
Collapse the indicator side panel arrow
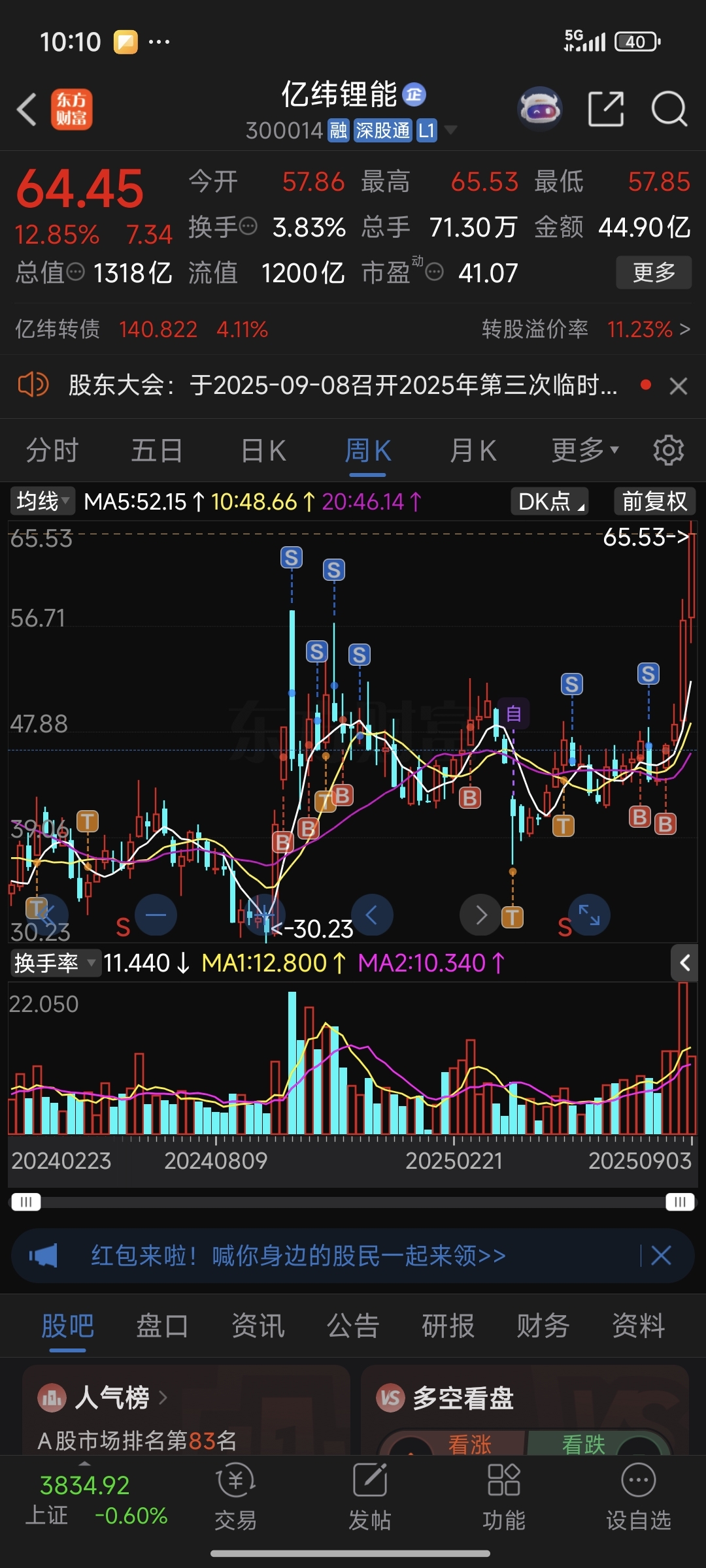click(x=684, y=962)
